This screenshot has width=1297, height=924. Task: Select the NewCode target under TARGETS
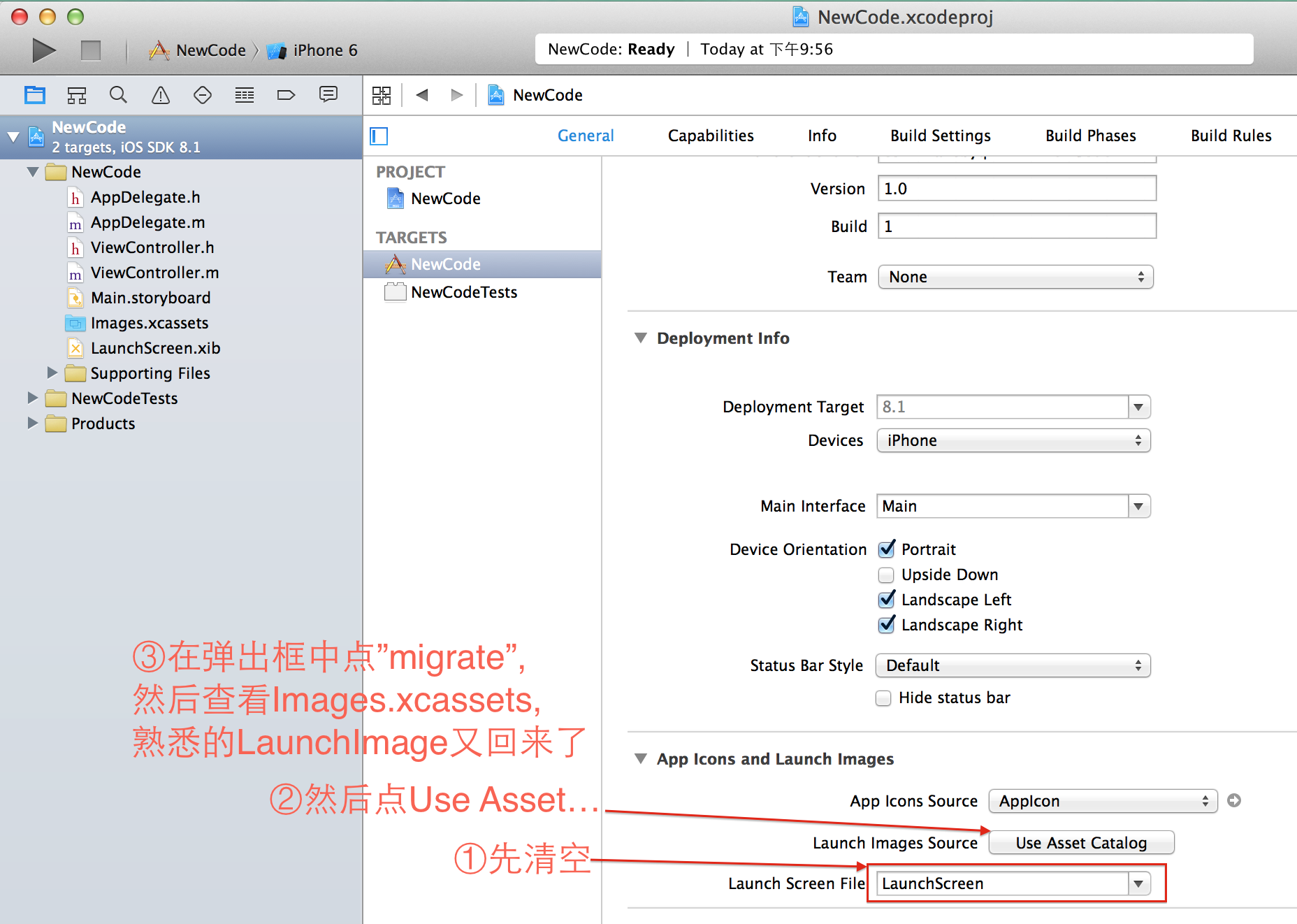point(482,264)
